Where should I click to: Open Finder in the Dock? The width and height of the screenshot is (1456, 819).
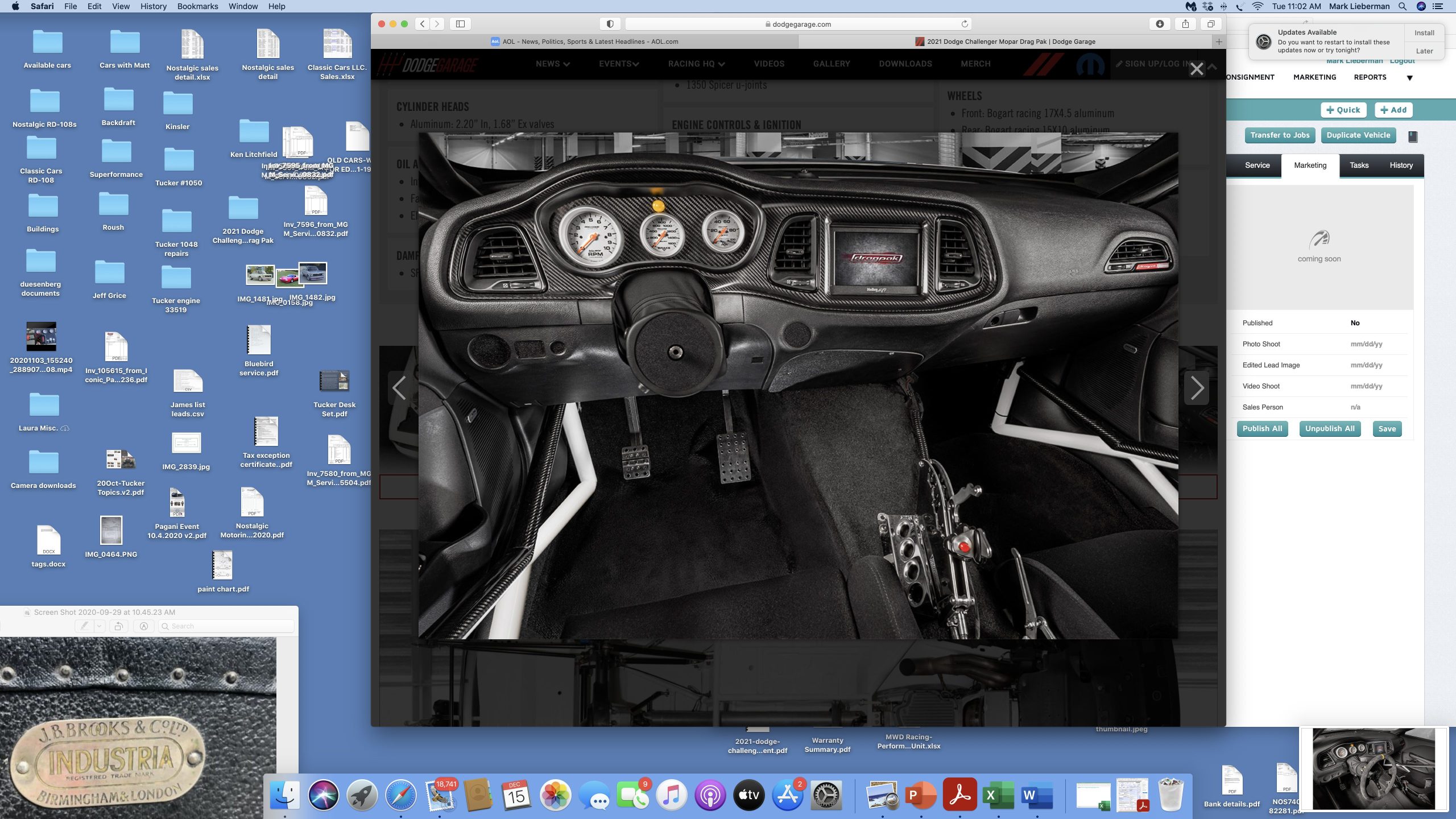(x=284, y=795)
